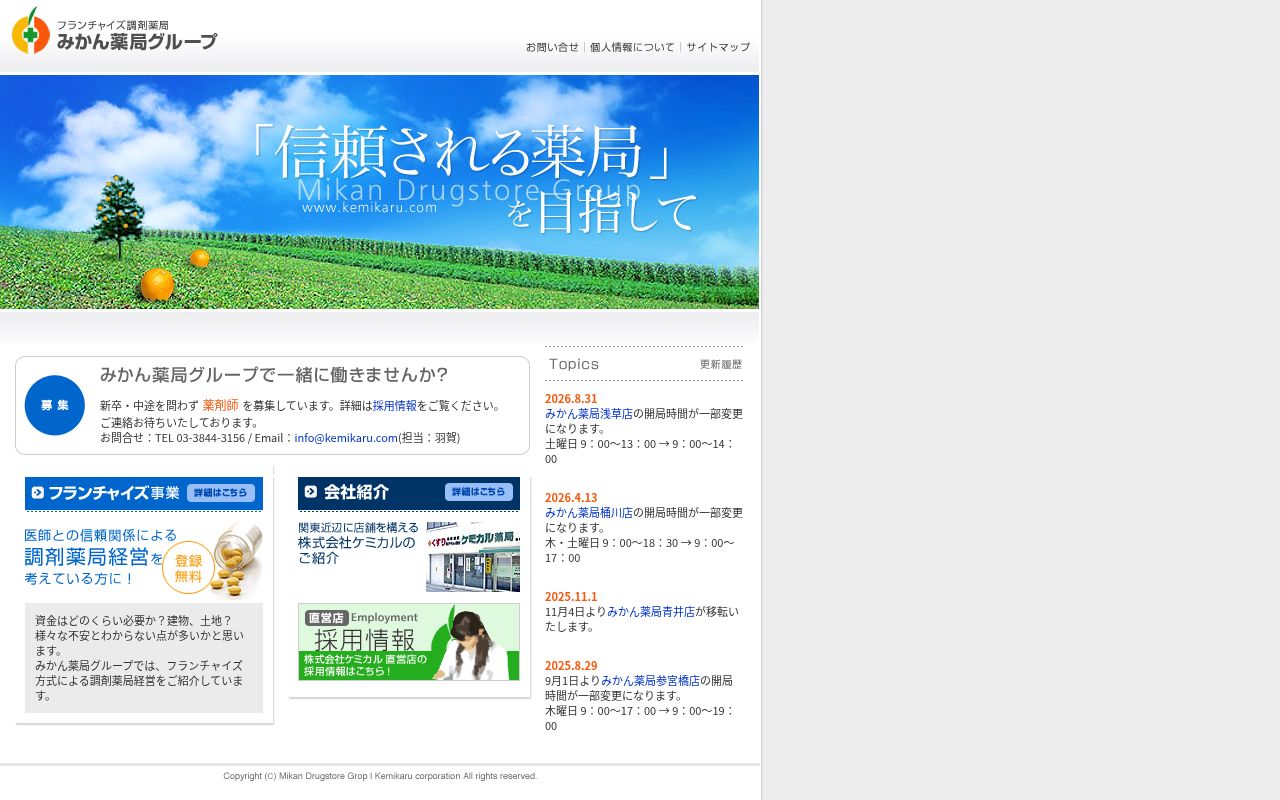Click 詳細はこちら on the 会社紹介 banner
1280x800 pixels.
[x=479, y=492]
